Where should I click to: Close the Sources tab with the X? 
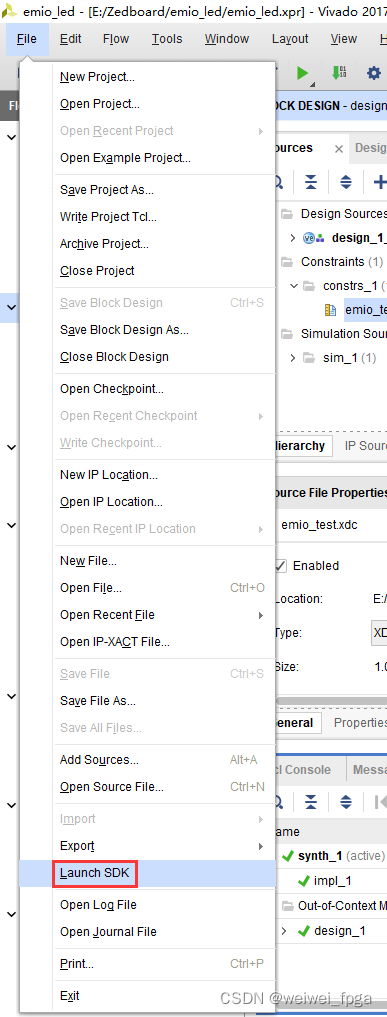[338, 149]
